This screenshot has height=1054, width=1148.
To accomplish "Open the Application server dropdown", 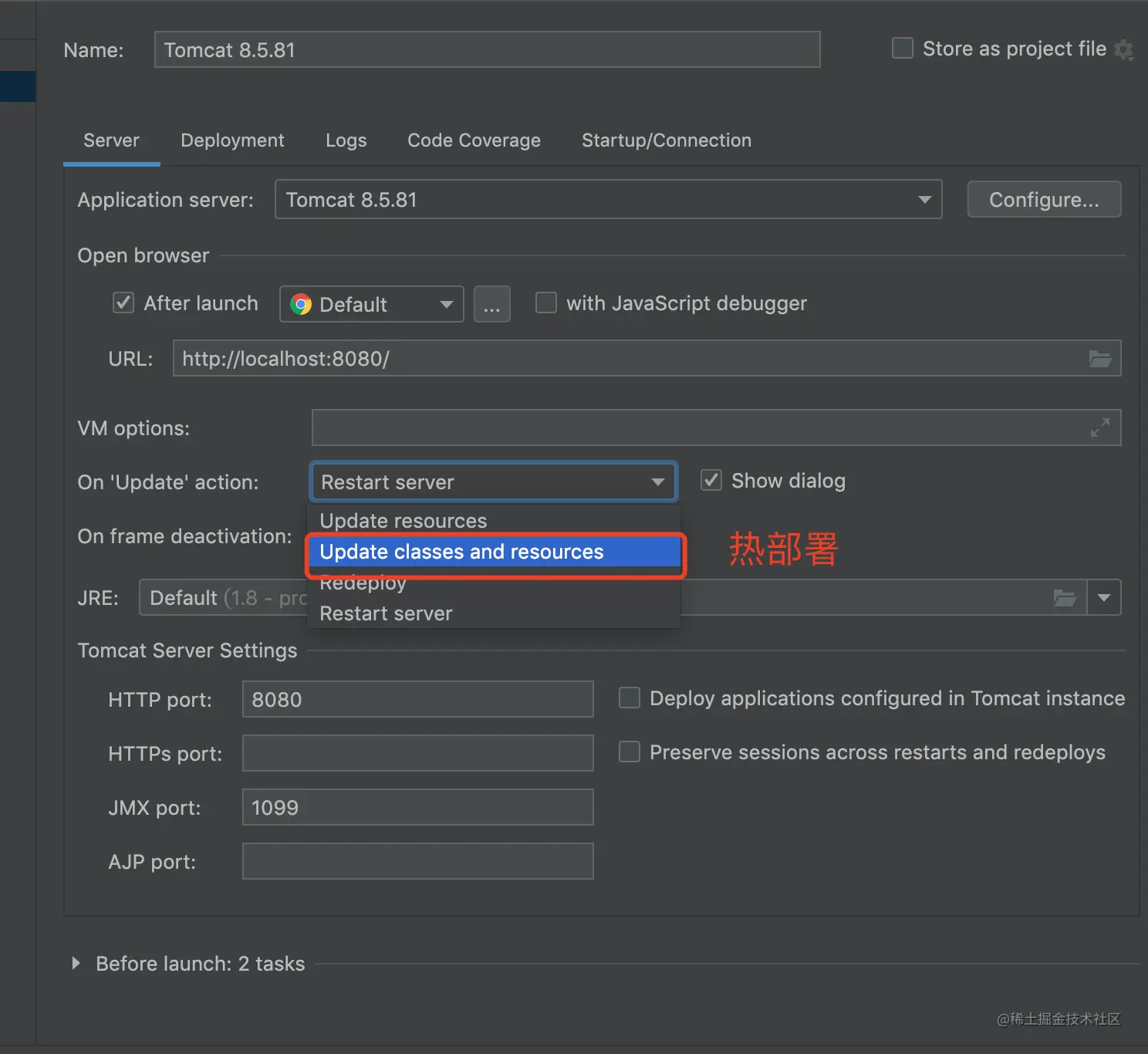I will [924, 200].
